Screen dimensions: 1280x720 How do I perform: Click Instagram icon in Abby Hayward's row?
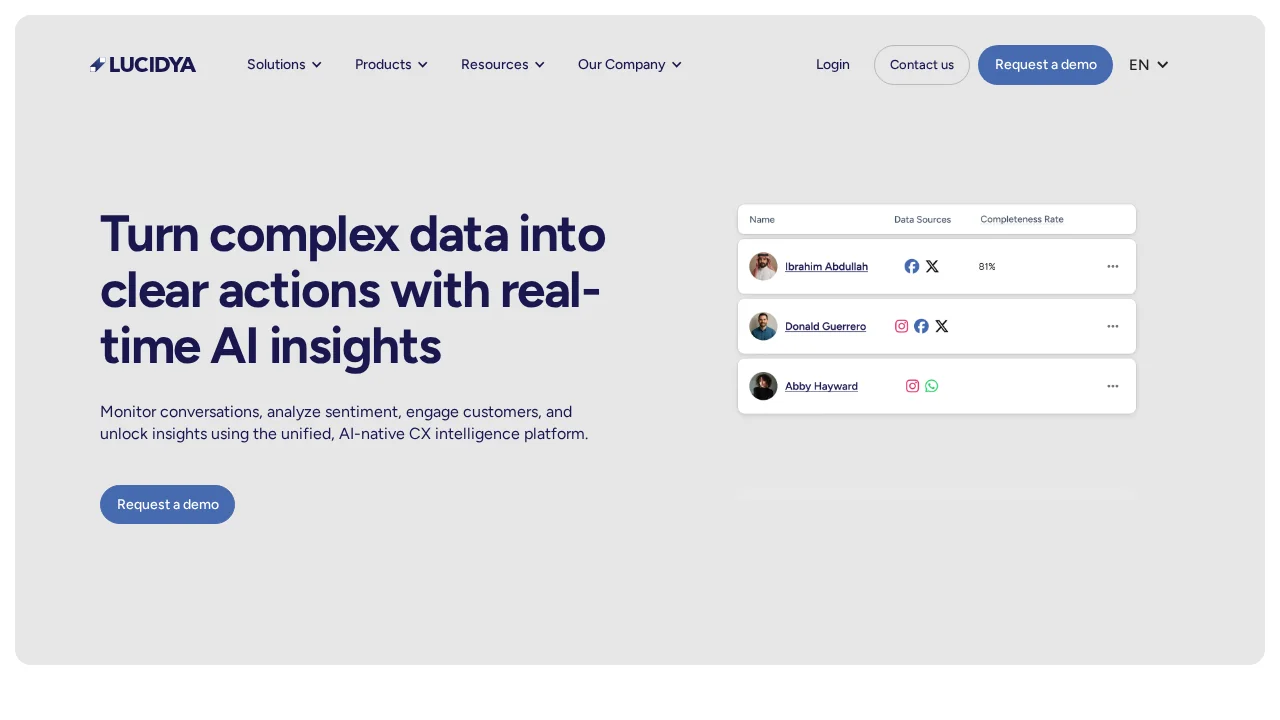point(912,386)
